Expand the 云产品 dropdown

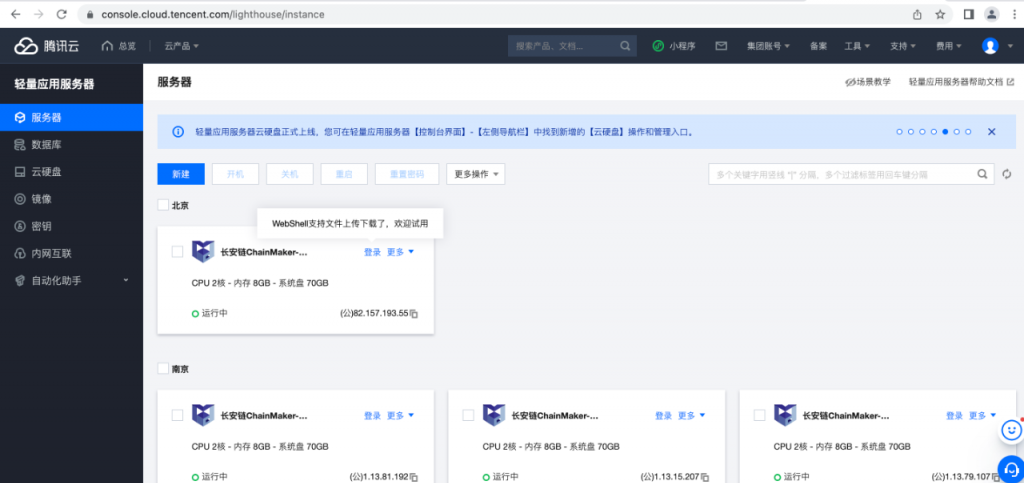pyautogui.click(x=182, y=46)
